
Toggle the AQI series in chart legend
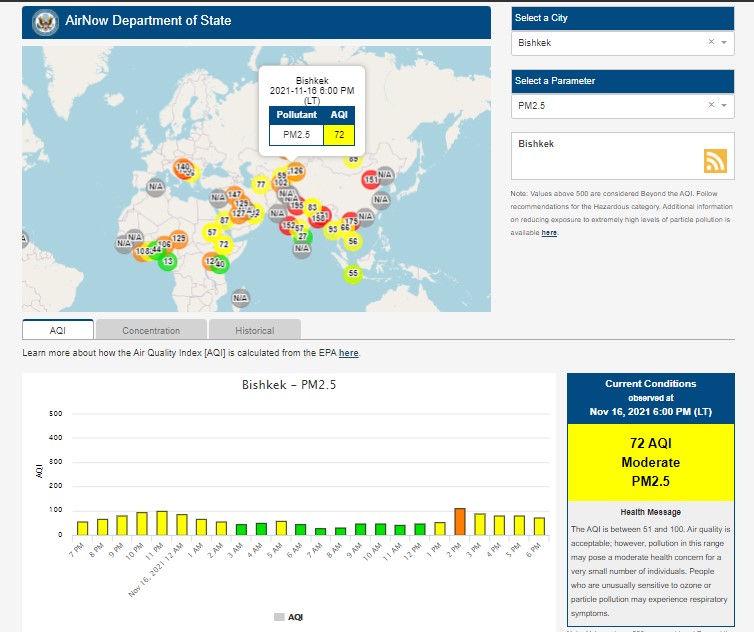288,617
